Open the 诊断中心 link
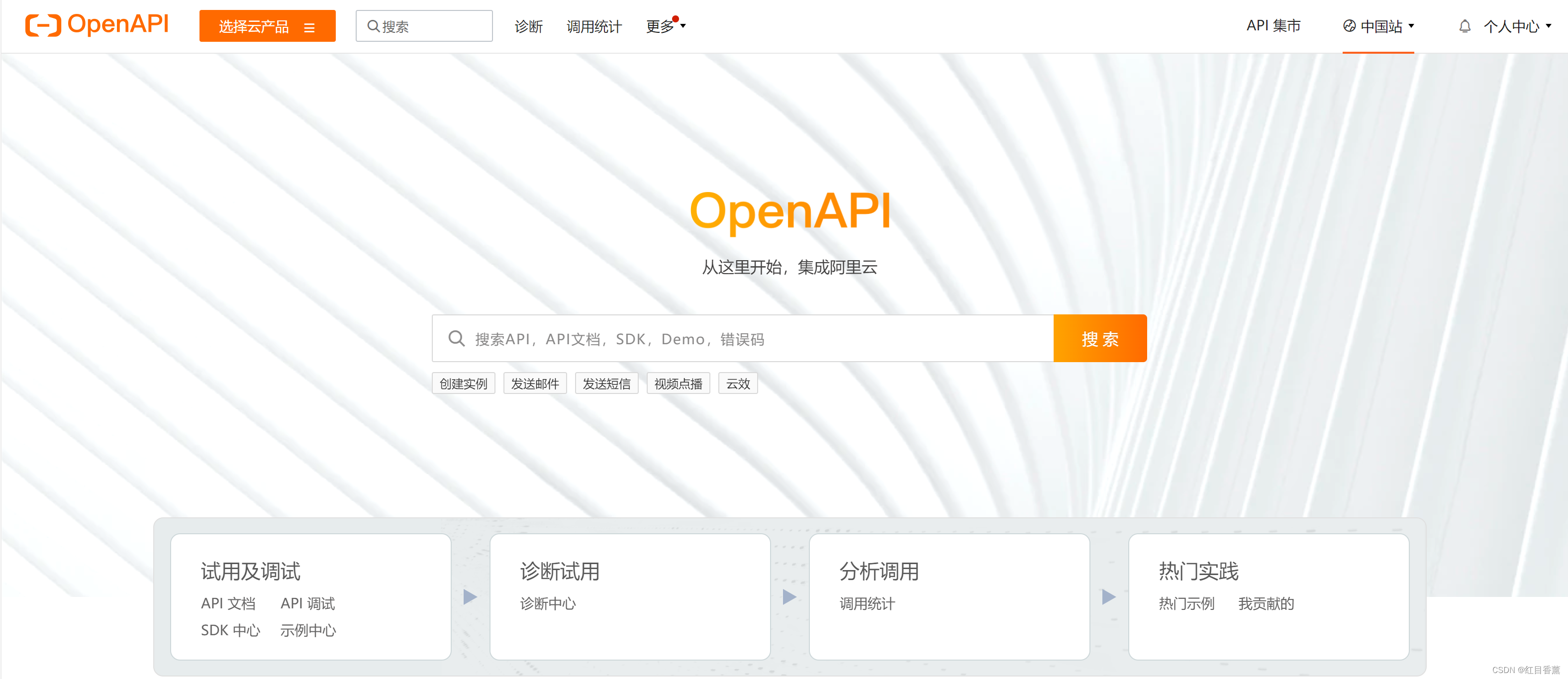Image resolution: width=1568 pixels, height=679 pixels. [548, 603]
